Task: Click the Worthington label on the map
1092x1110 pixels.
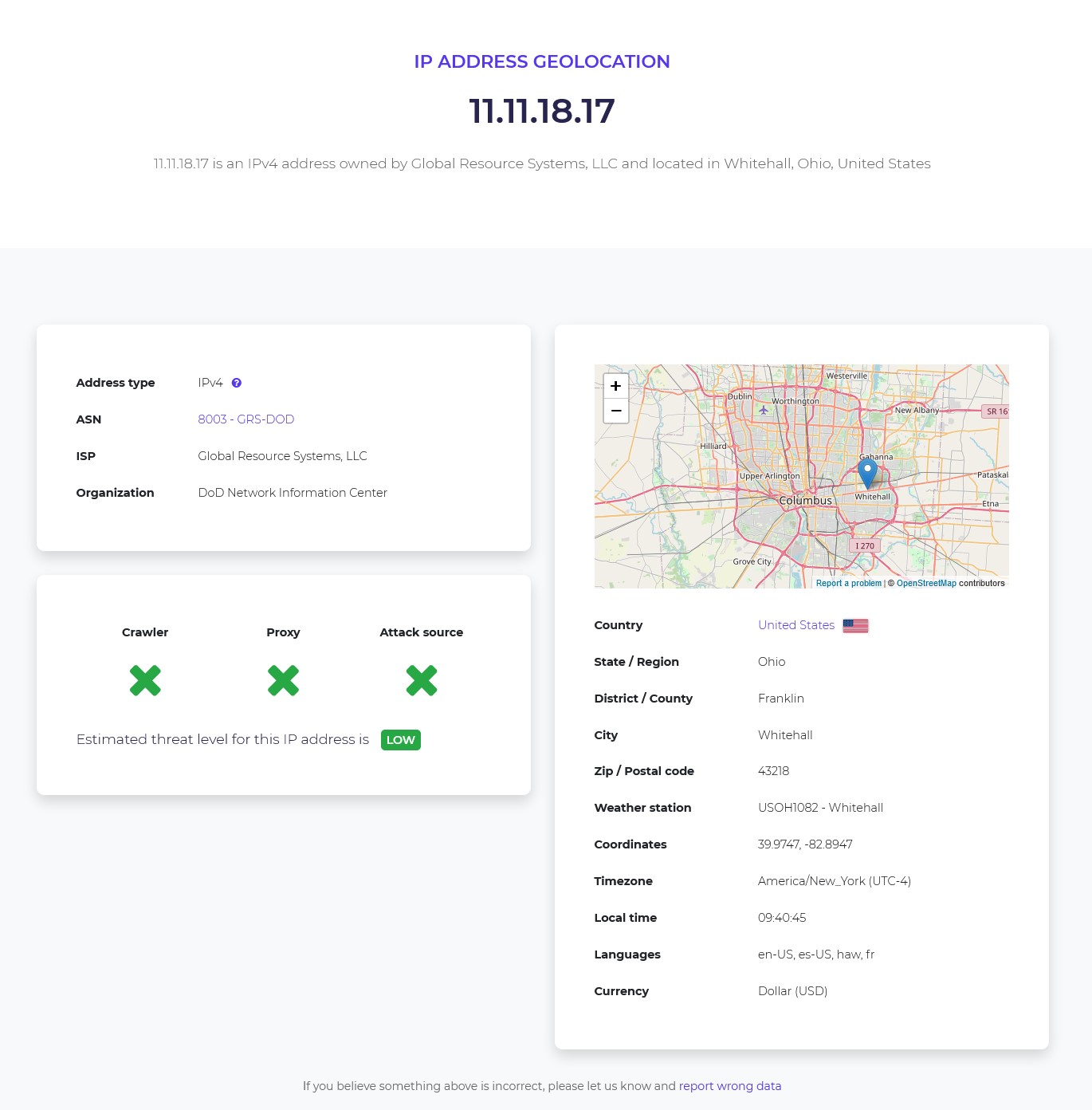Action: (795, 401)
